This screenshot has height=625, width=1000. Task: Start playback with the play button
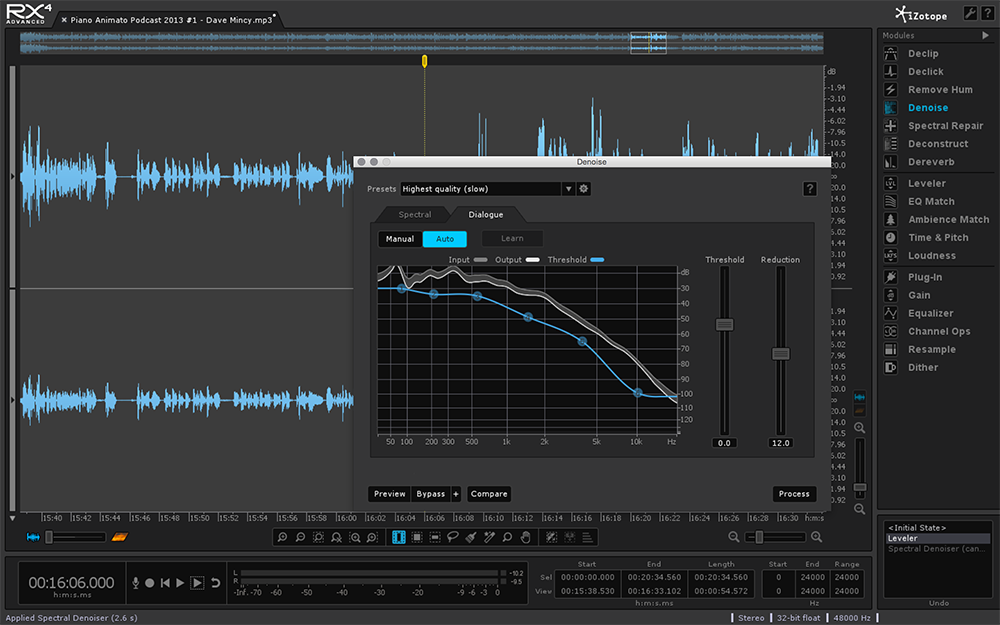coord(180,583)
